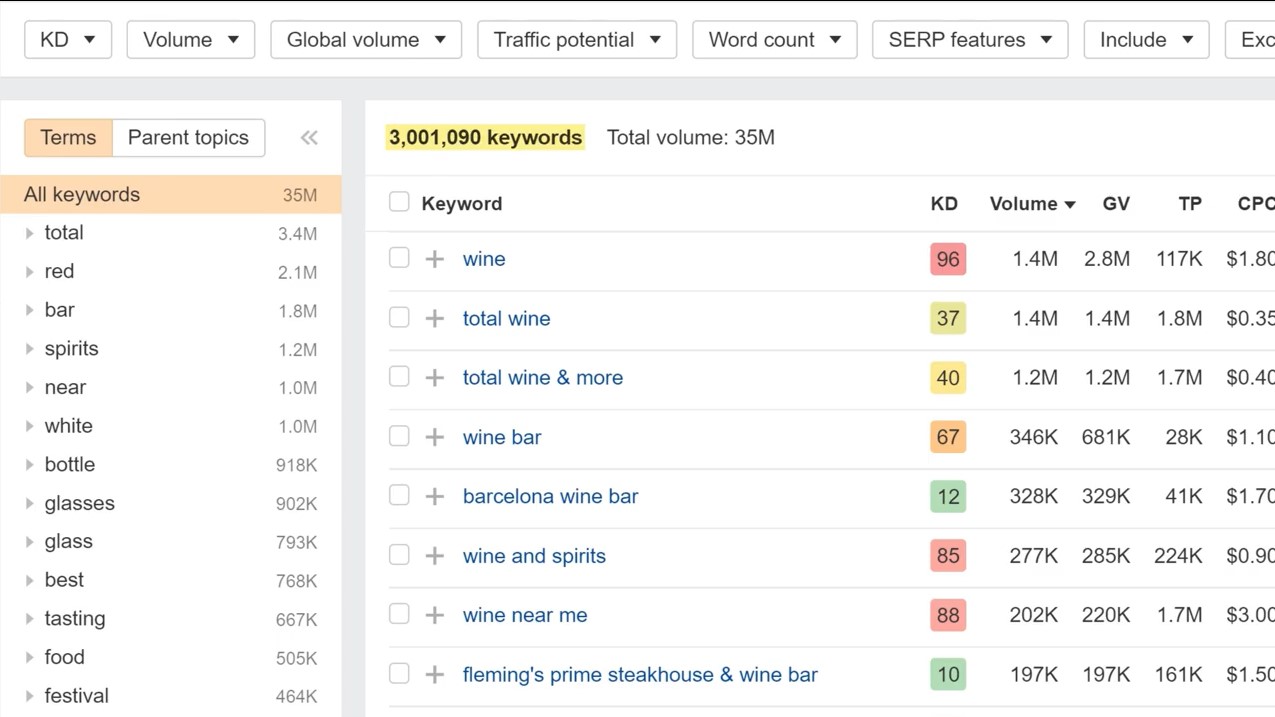The width and height of the screenshot is (1275, 717).
Task: Open the KD filter dropdown
Action: coord(68,40)
